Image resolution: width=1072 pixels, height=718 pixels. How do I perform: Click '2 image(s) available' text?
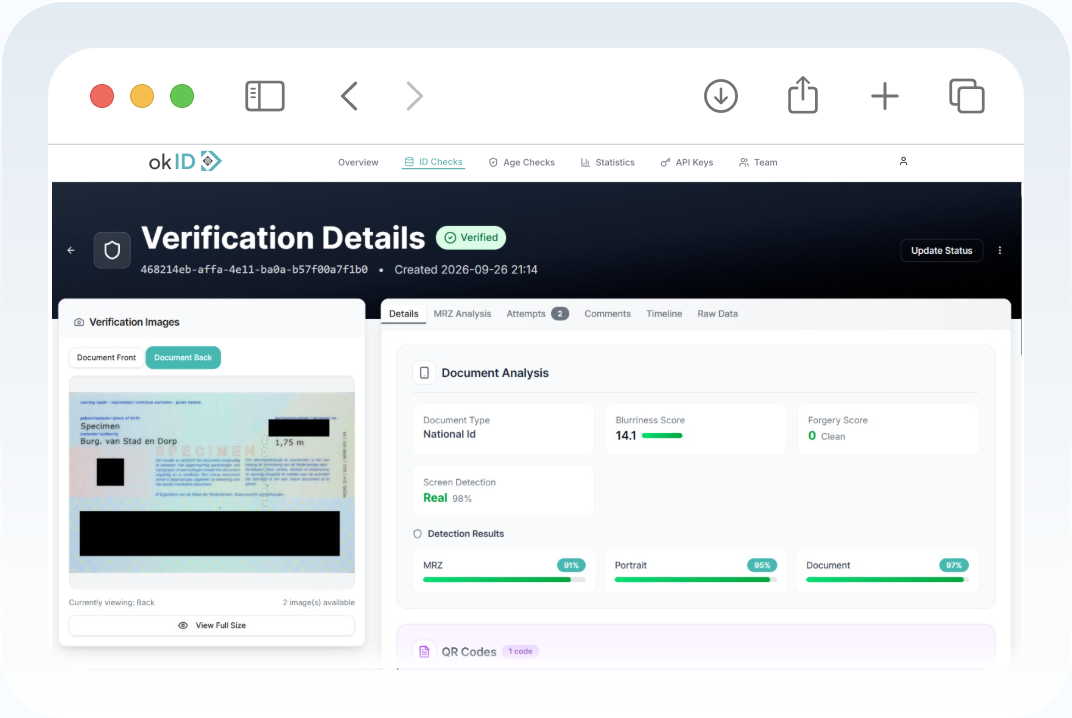coord(319,602)
